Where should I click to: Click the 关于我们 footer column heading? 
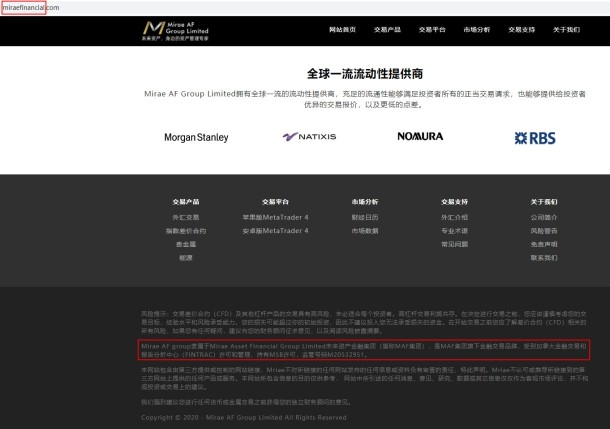pyautogui.click(x=544, y=201)
